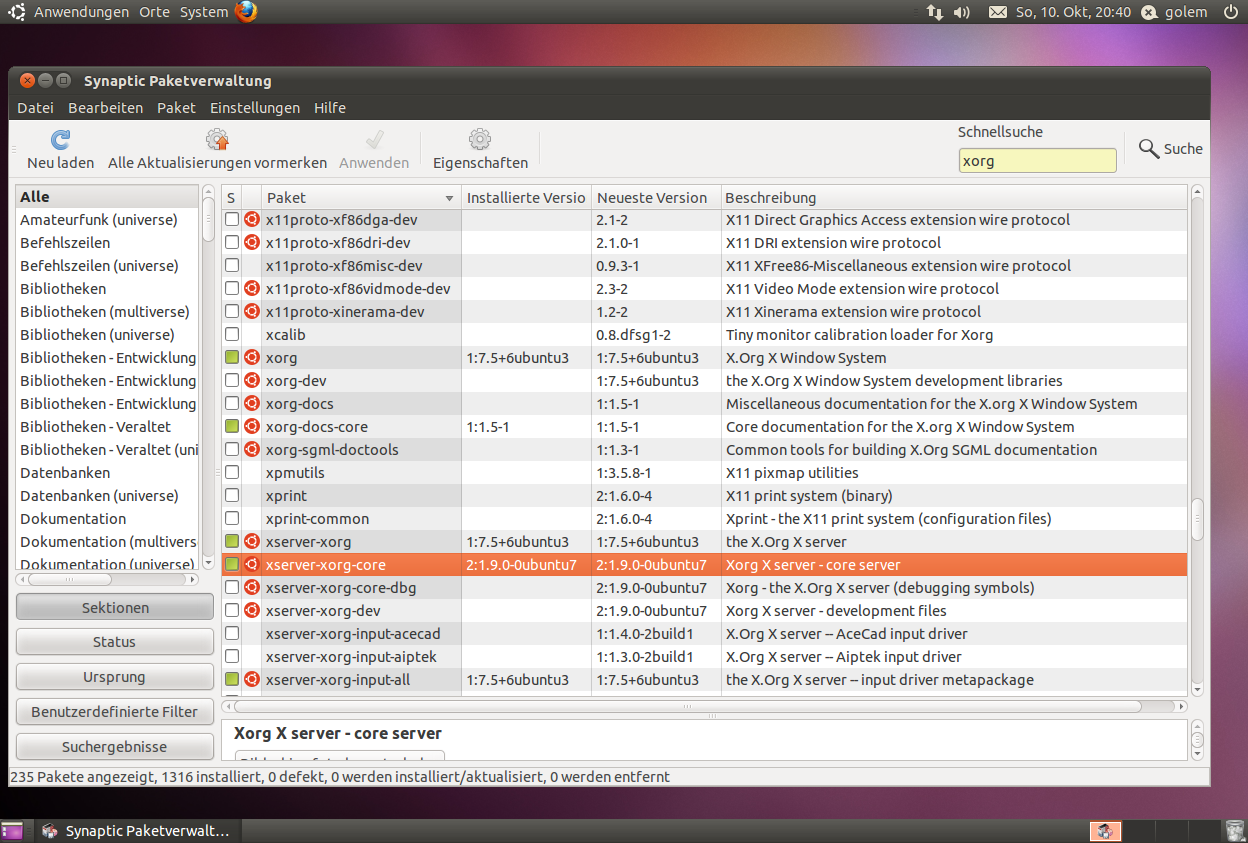This screenshot has height=843, width=1248.
Task: Open the Datei menu
Action: (x=35, y=108)
